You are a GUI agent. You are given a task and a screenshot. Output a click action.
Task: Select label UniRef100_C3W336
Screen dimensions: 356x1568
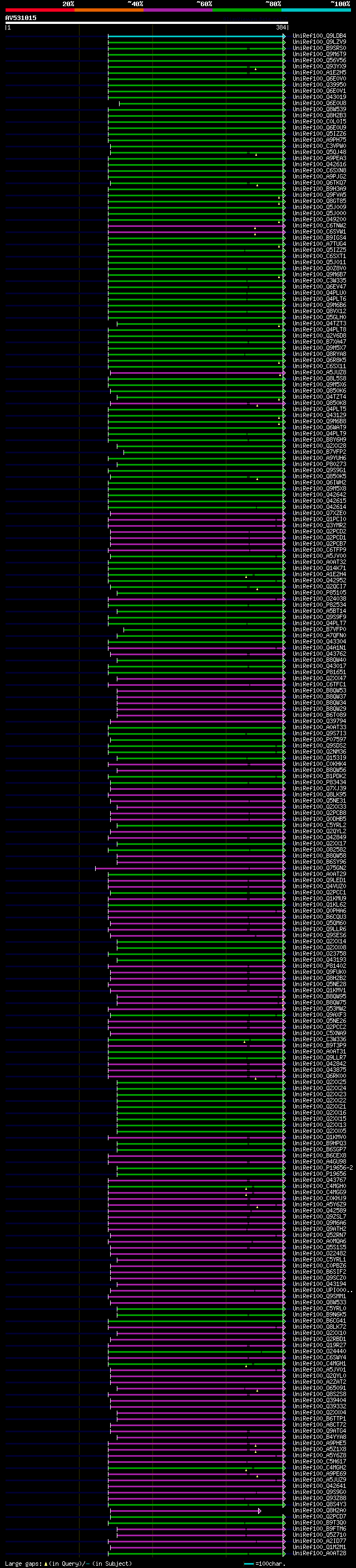point(319,1039)
